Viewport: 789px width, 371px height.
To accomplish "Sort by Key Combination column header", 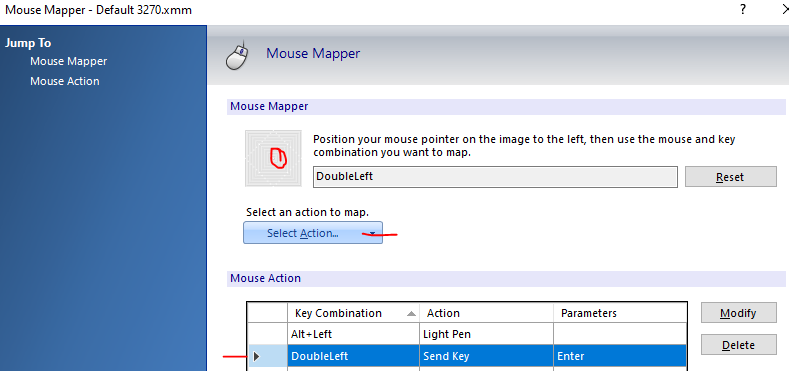I will pos(353,313).
